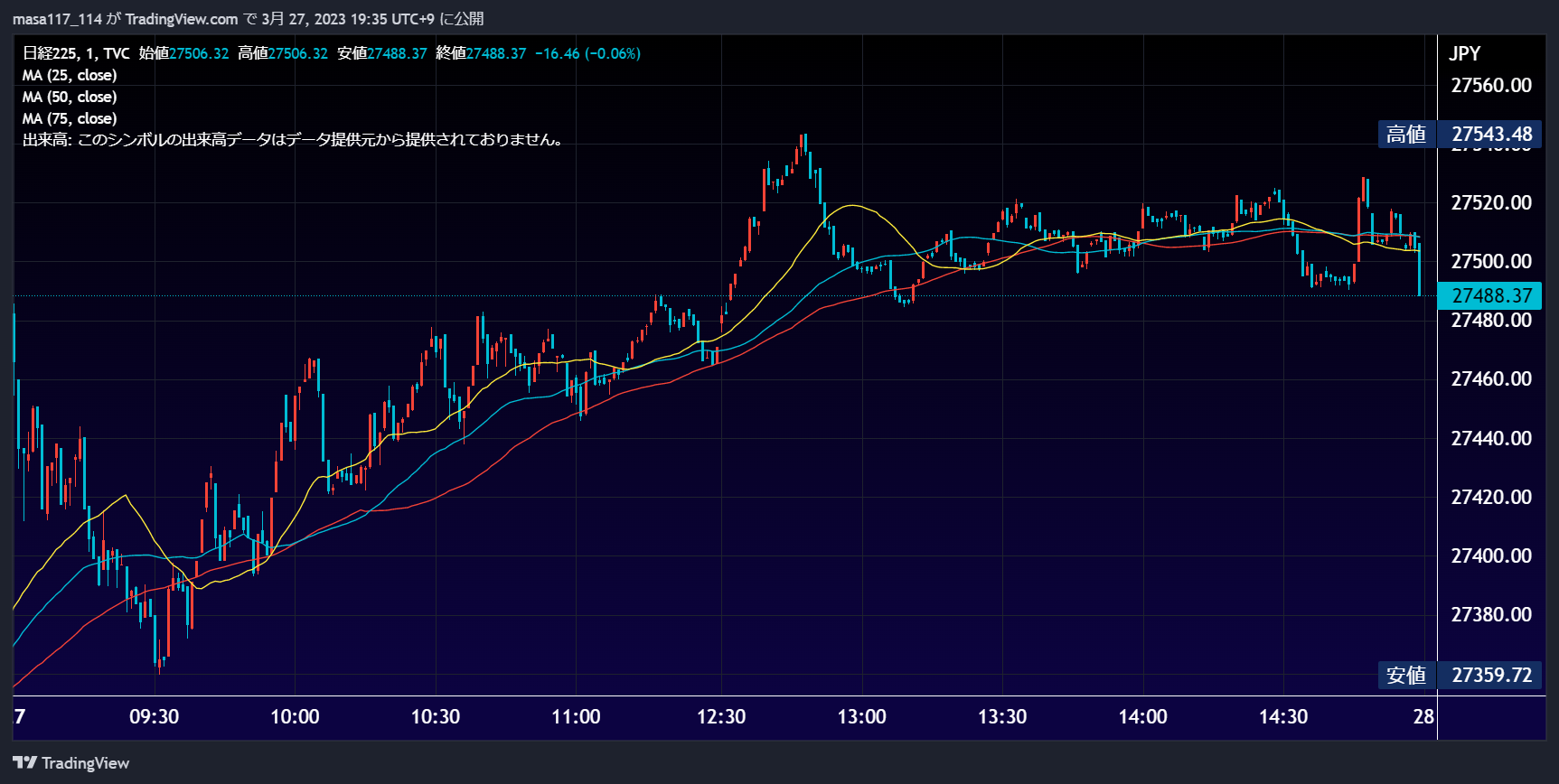
Task: Click the 27460.00 price axis label
Action: click(1491, 378)
